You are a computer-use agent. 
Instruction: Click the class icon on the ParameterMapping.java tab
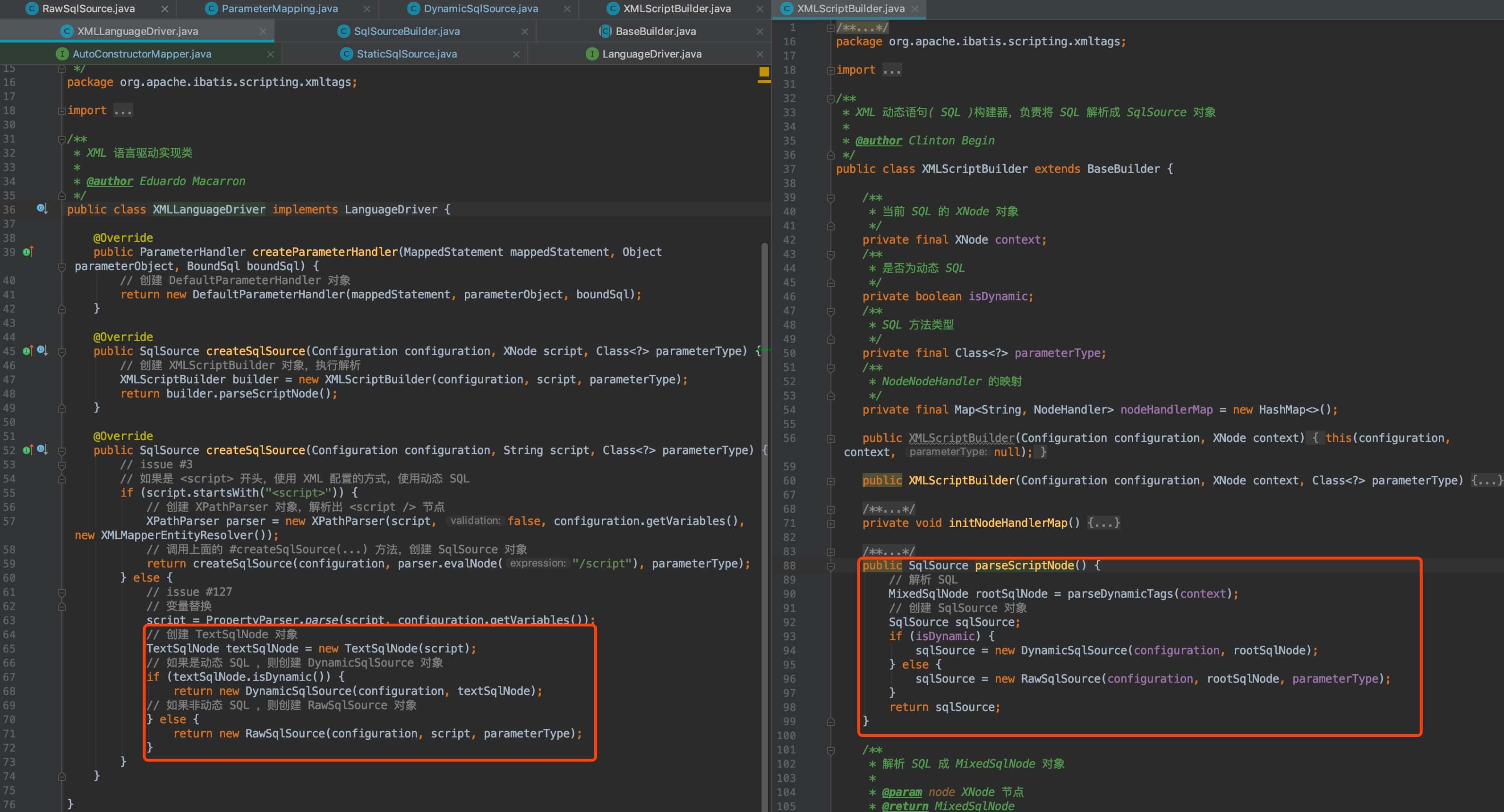[x=212, y=9]
